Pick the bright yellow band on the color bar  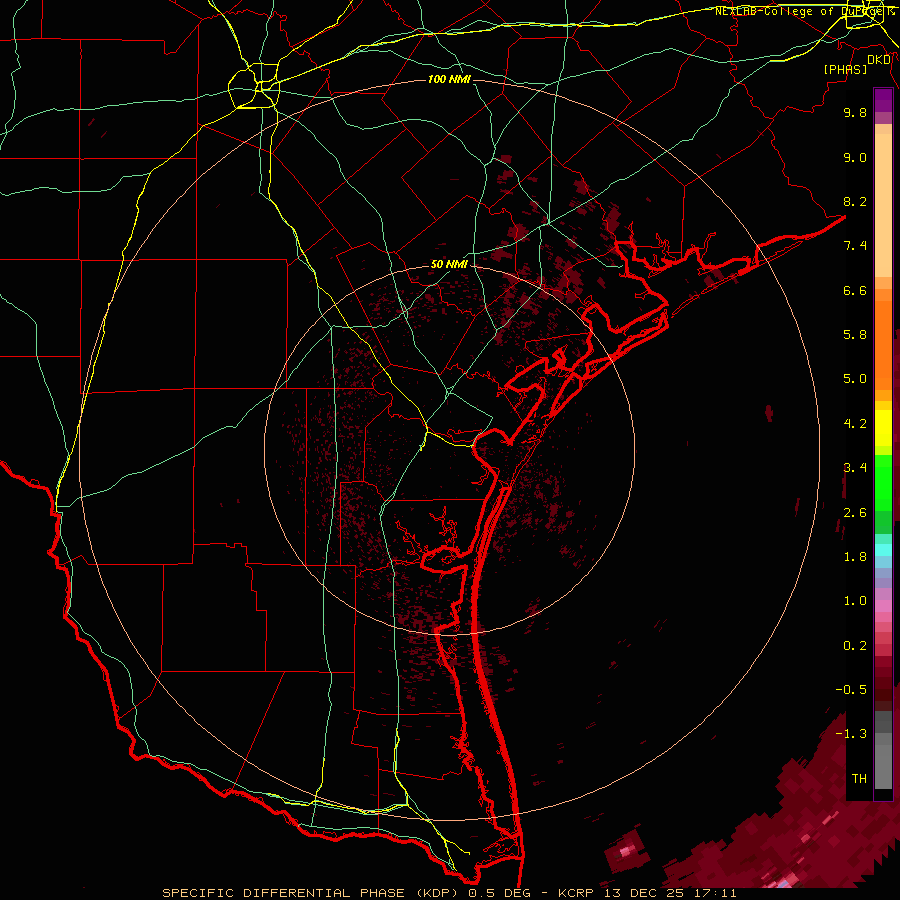[883, 428]
